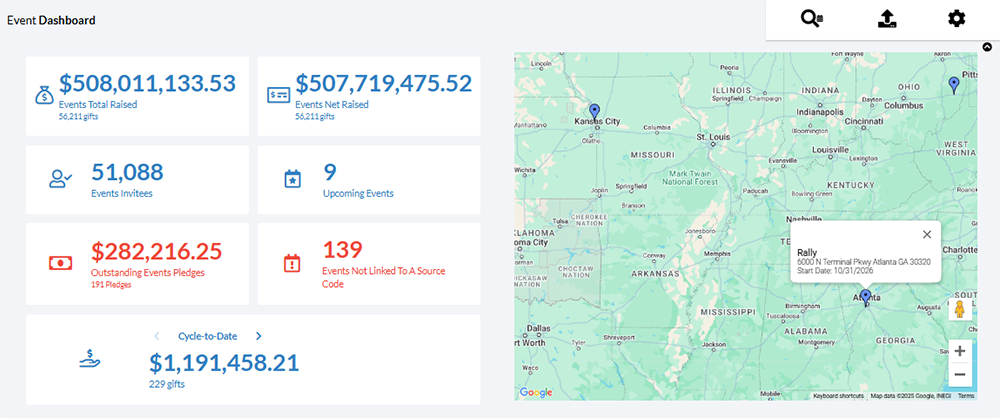1000x418 pixels.
Task: Click the St. Louis label on the map
Action: [712, 137]
